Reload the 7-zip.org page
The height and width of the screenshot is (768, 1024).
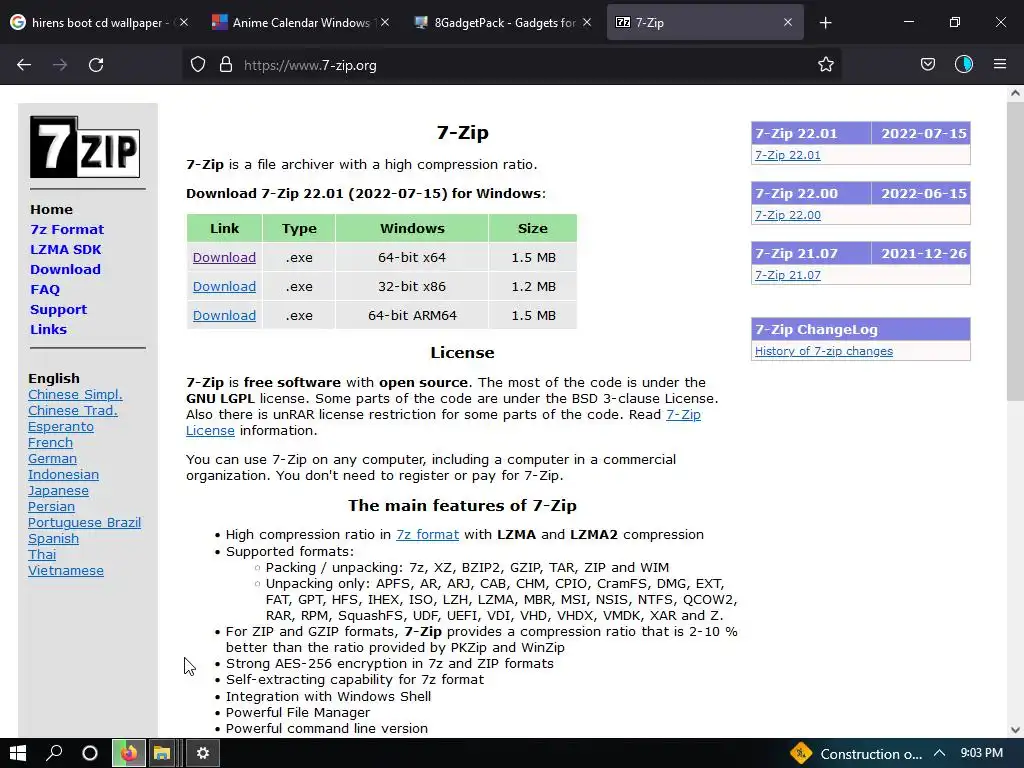tap(96, 65)
